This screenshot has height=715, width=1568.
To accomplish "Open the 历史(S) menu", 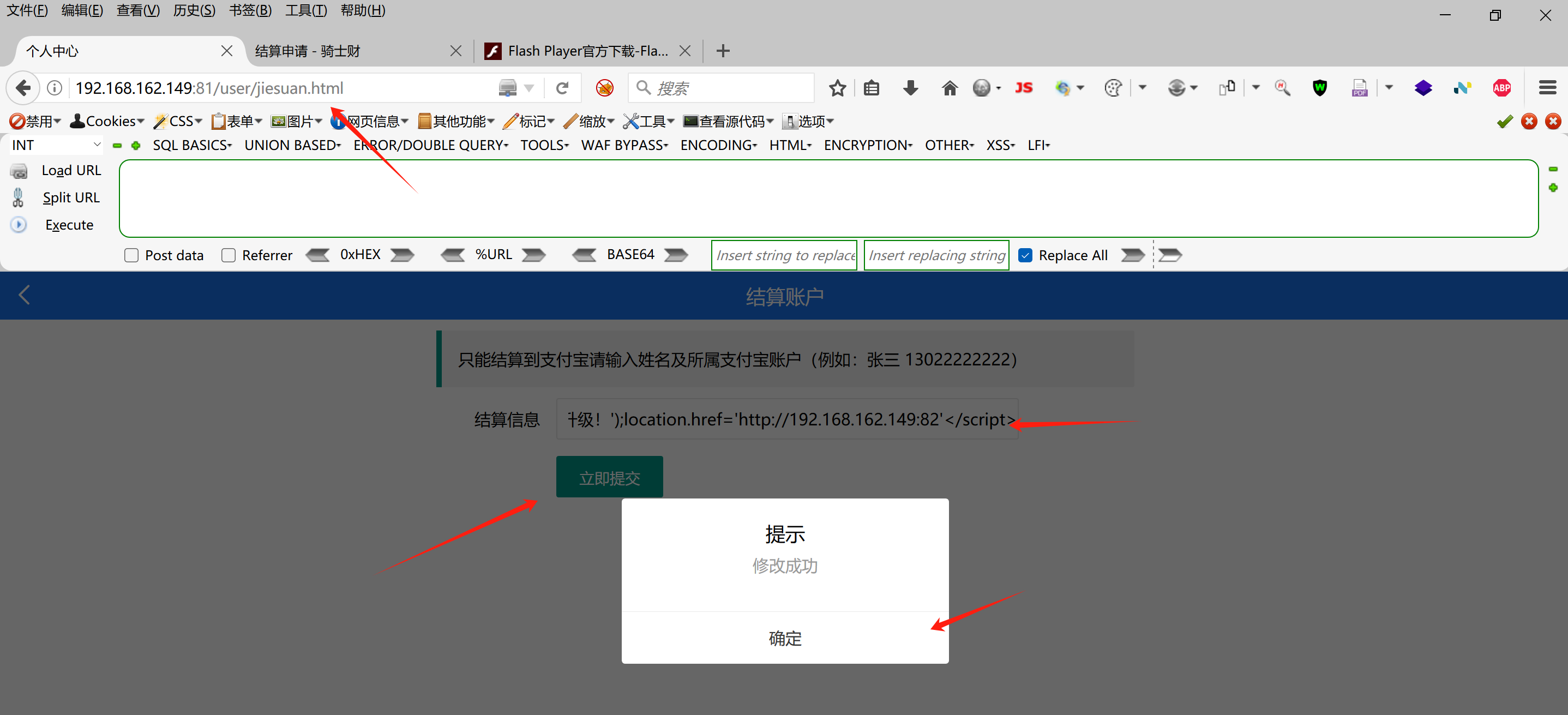I will click(194, 10).
